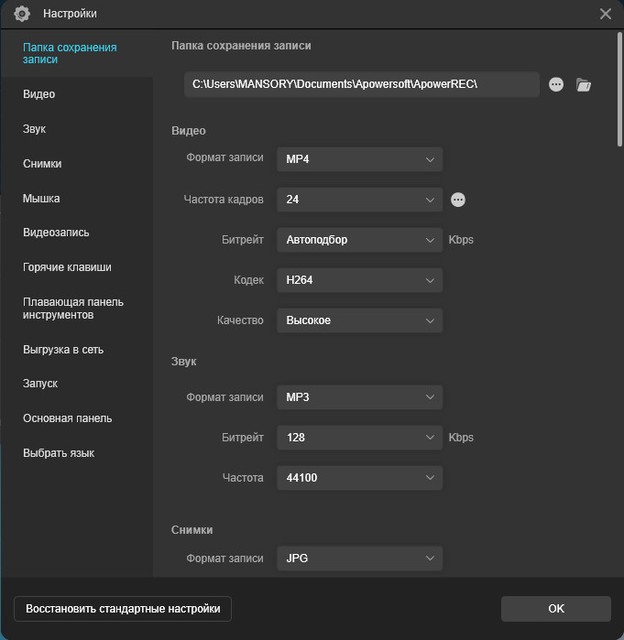Viewport: 624px width, 640px height.
Task: Select the Мышка settings section
Action: pyautogui.click(x=41, y=198)
